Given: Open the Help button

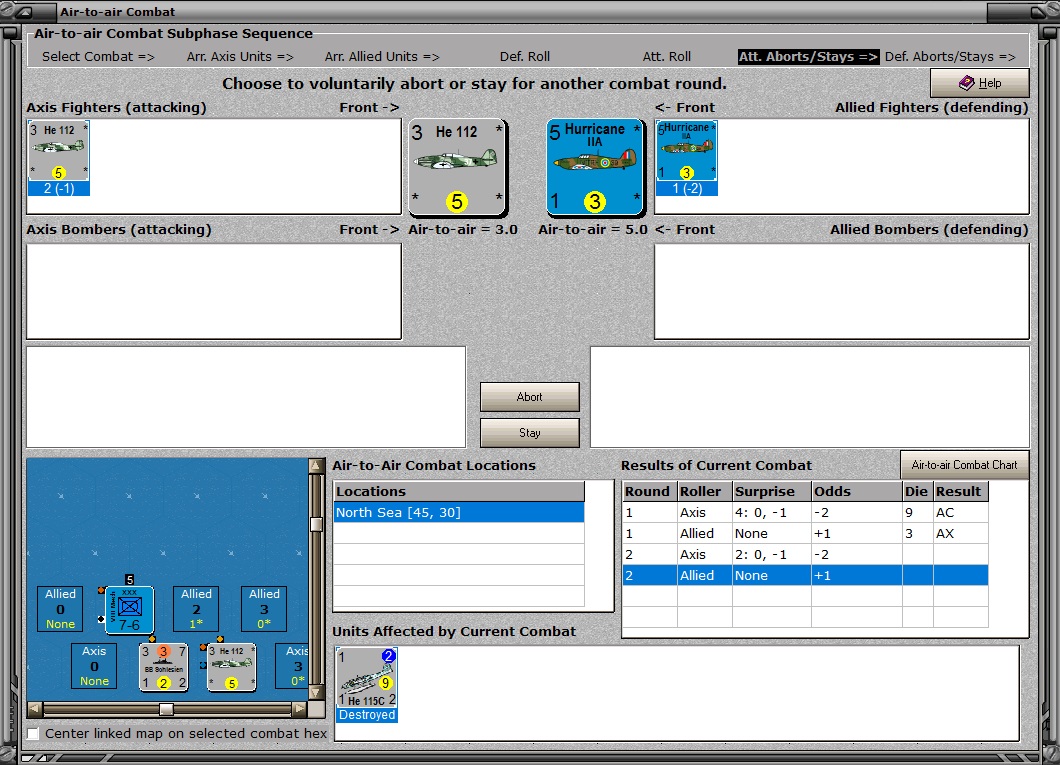Looking at the screenshot, I should point(980,83).
